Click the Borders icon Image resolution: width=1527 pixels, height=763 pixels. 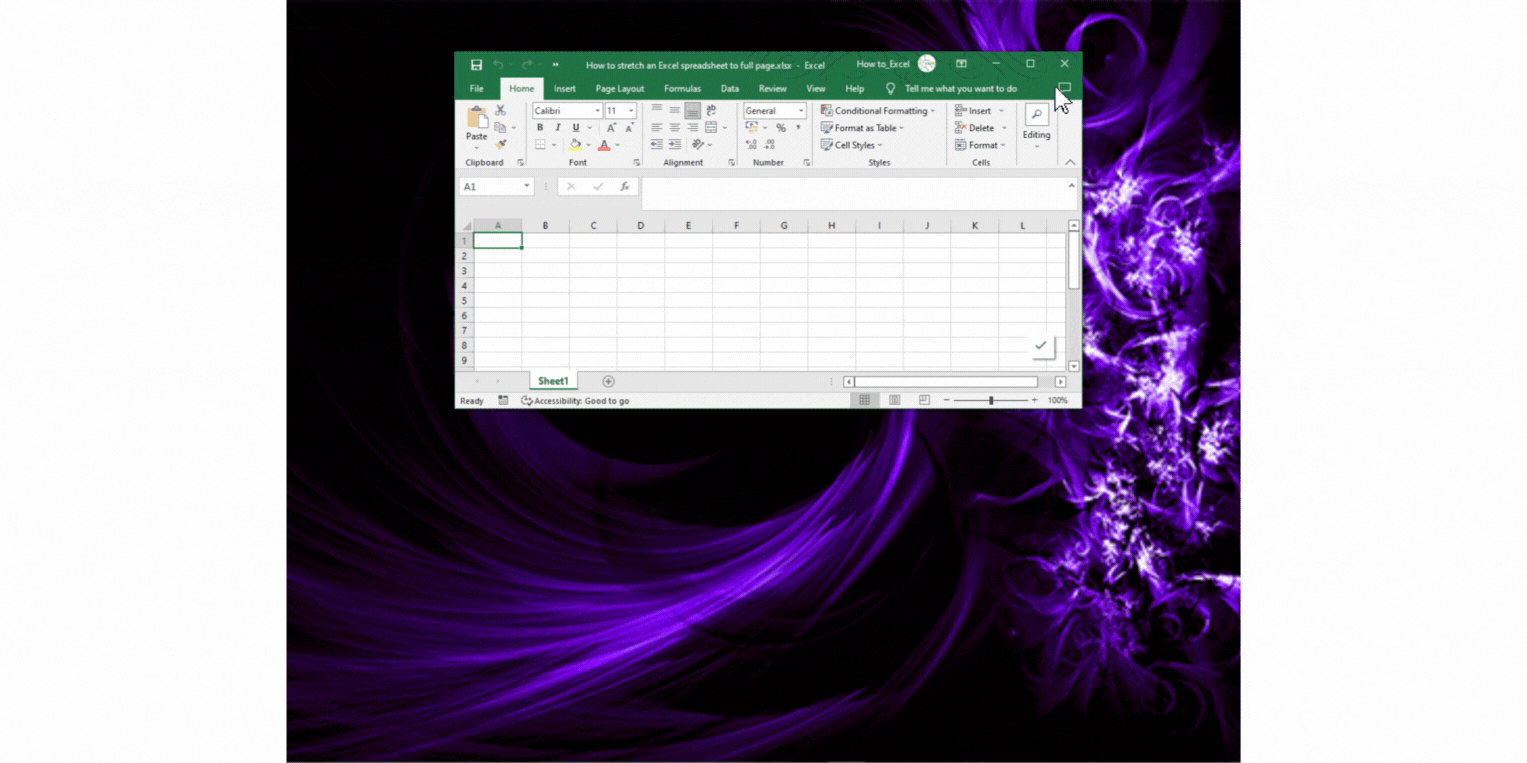click(x=540, y=145)
